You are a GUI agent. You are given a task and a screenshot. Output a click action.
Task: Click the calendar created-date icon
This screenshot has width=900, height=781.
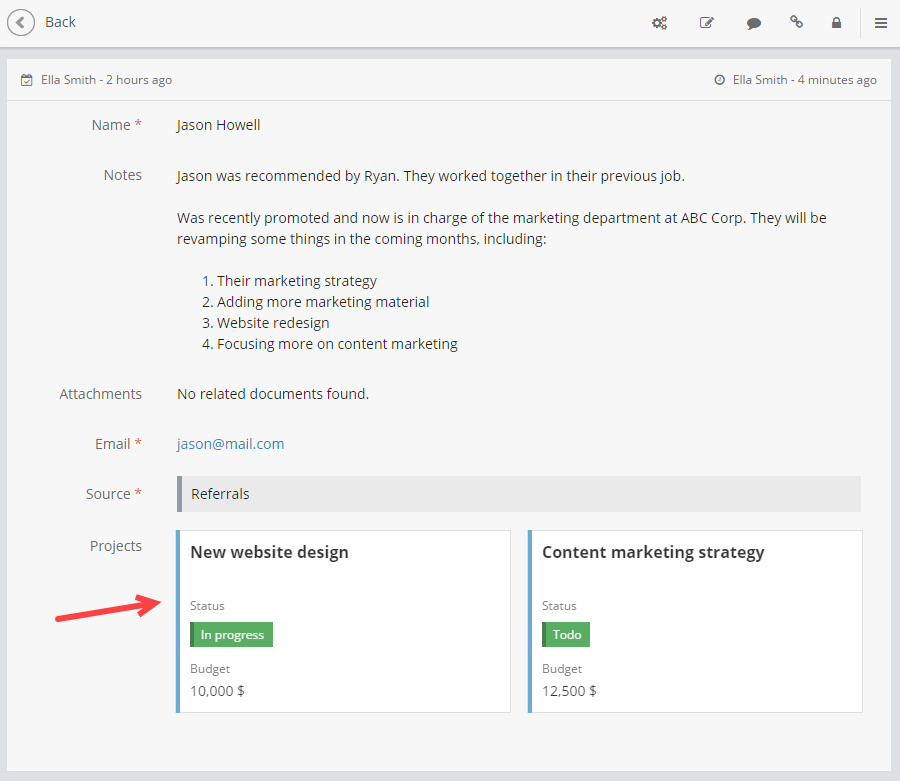click(27, 80)
